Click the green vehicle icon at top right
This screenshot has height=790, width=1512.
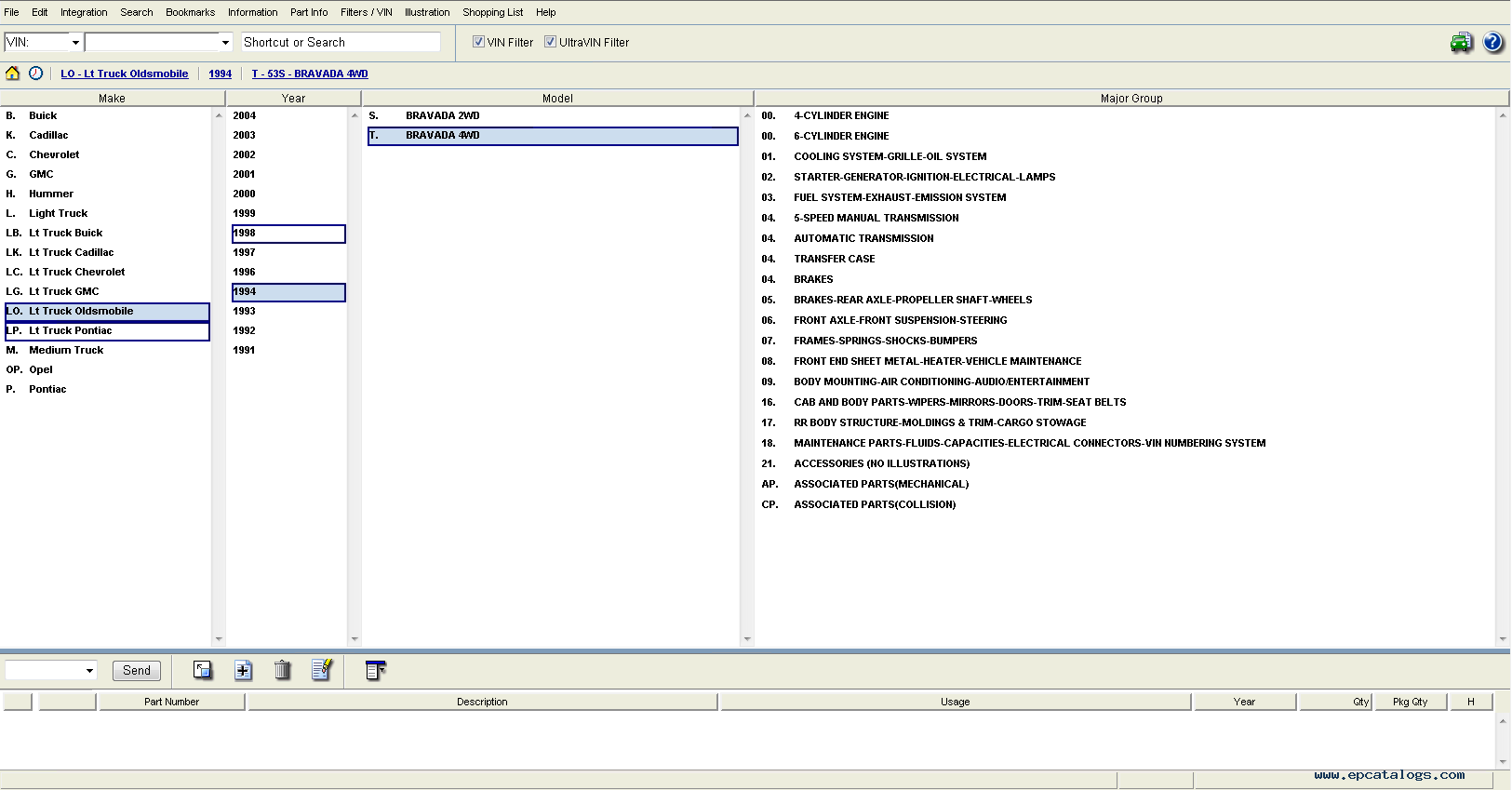(x=1461, y=43)
